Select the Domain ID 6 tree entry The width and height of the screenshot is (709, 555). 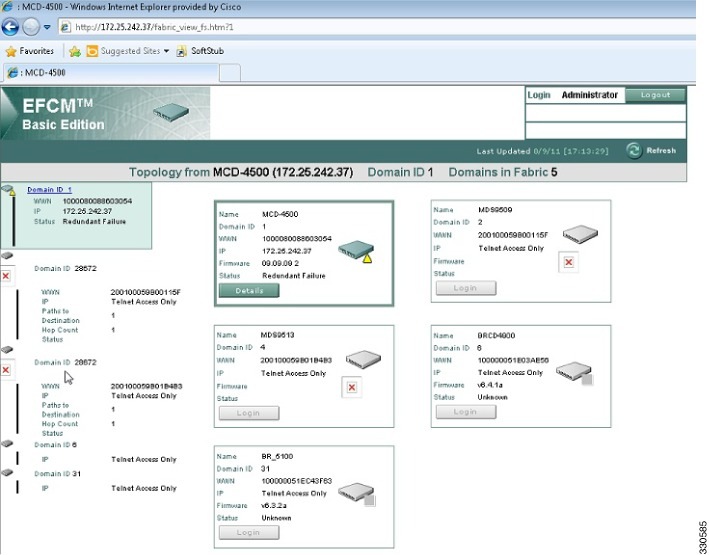click(55, 445)
